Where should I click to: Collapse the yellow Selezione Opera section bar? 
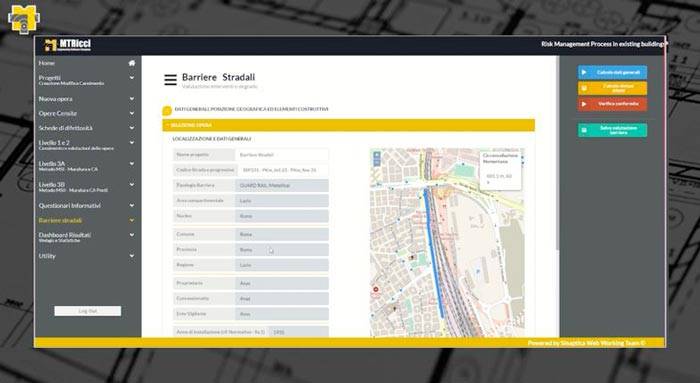348,125
